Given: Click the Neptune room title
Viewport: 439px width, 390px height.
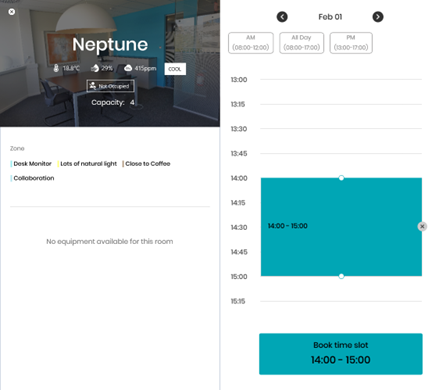Looking at the screenshot, I should 110,45.
